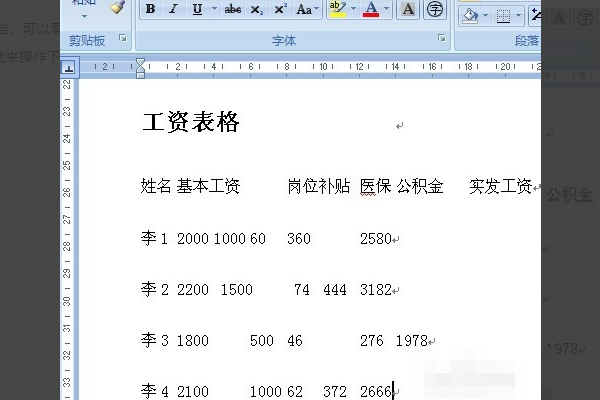
Task: Click the tab stop selector on ruler
Action: click(x=69, y=68)
